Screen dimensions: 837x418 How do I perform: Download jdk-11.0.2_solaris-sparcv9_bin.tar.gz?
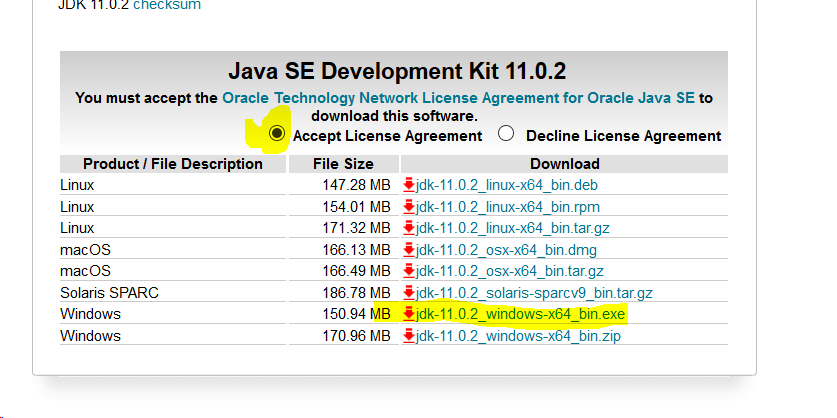tap(534, 293)
